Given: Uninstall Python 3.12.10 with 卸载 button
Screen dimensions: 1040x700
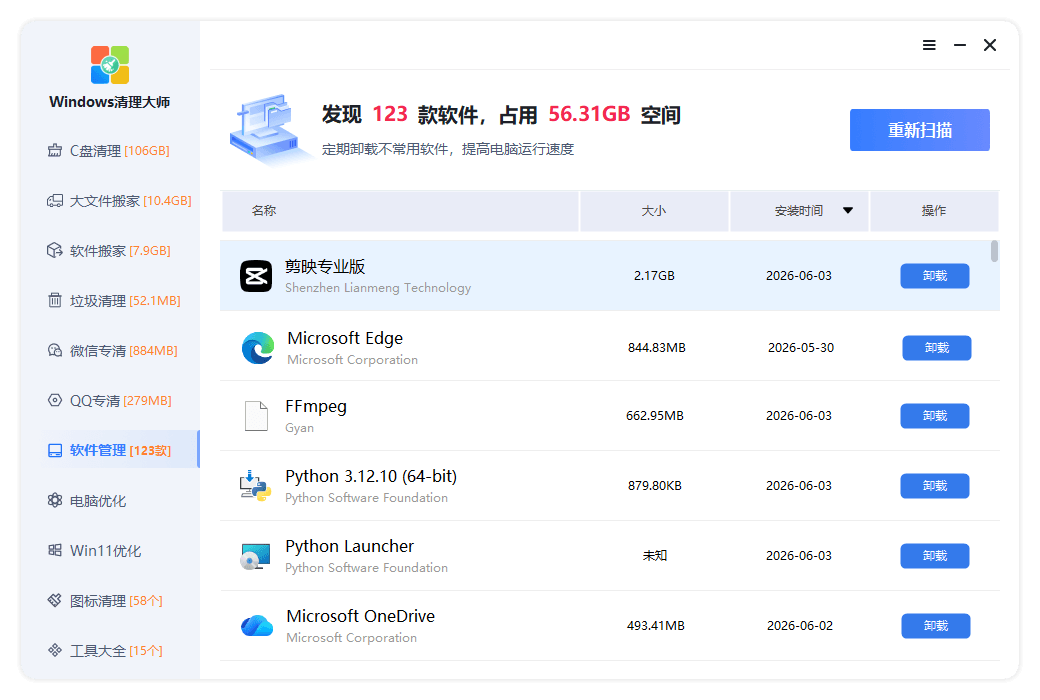Looking at the screenshot, I should point(935,486).
